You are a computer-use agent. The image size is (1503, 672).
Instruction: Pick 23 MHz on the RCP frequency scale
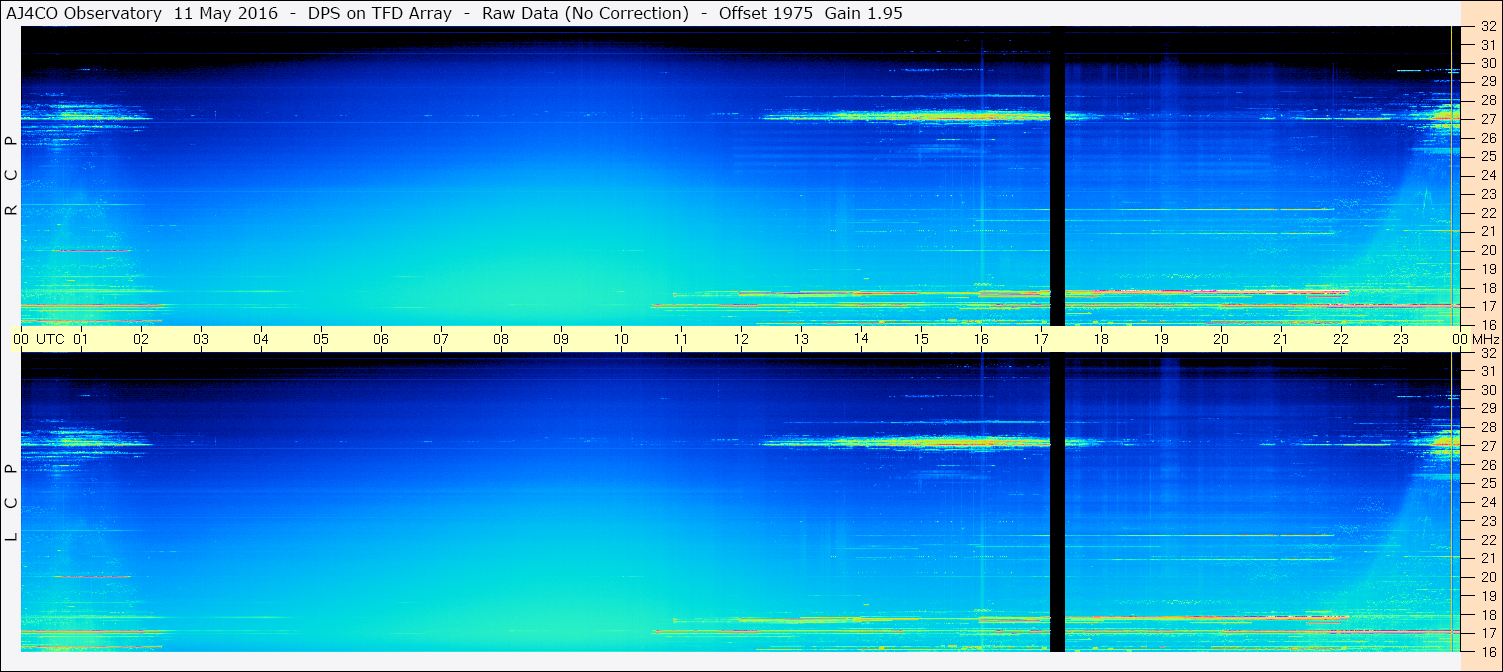[x=1487, y=194]
